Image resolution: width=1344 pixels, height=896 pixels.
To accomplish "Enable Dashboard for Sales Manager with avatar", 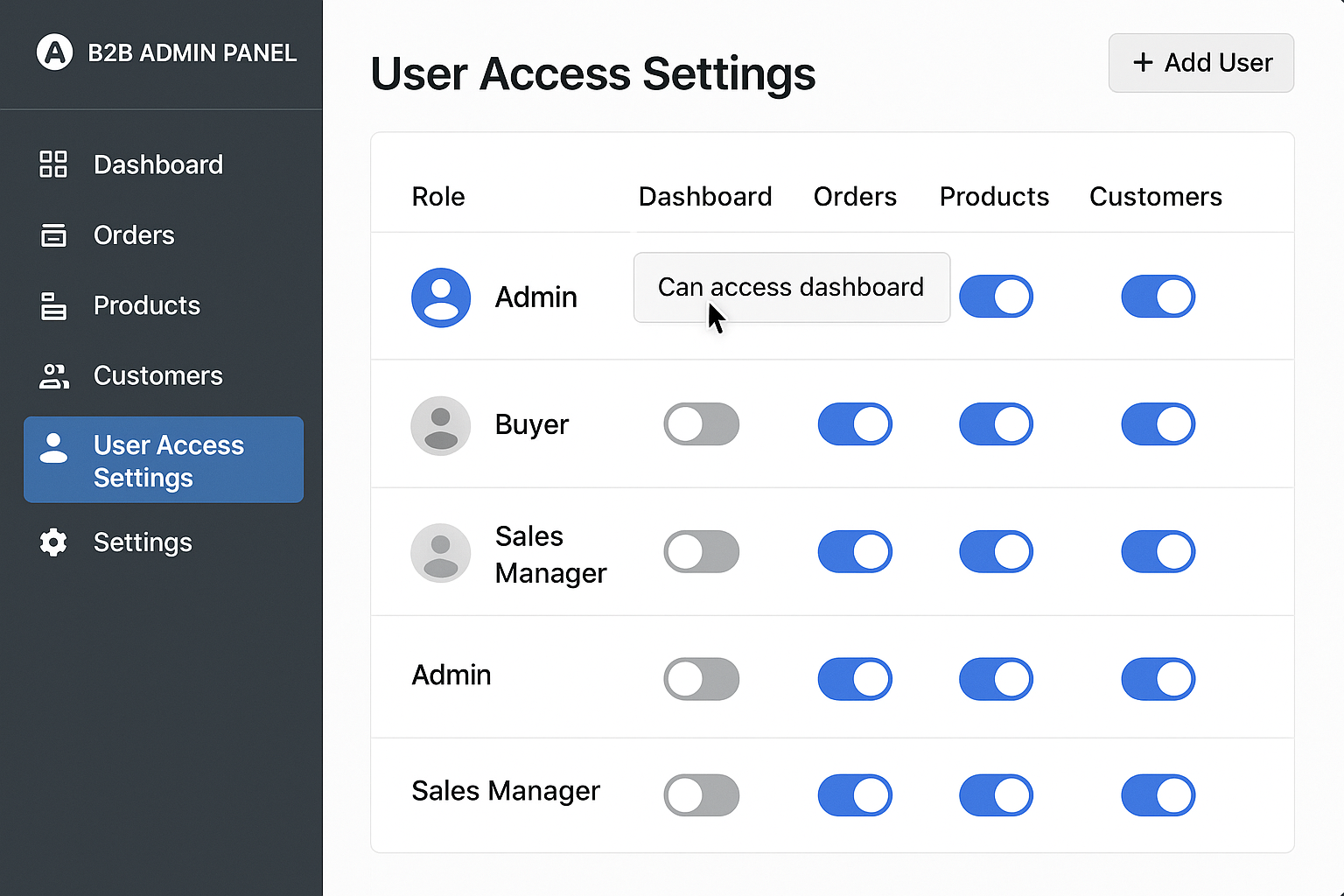I will point(701,552).
